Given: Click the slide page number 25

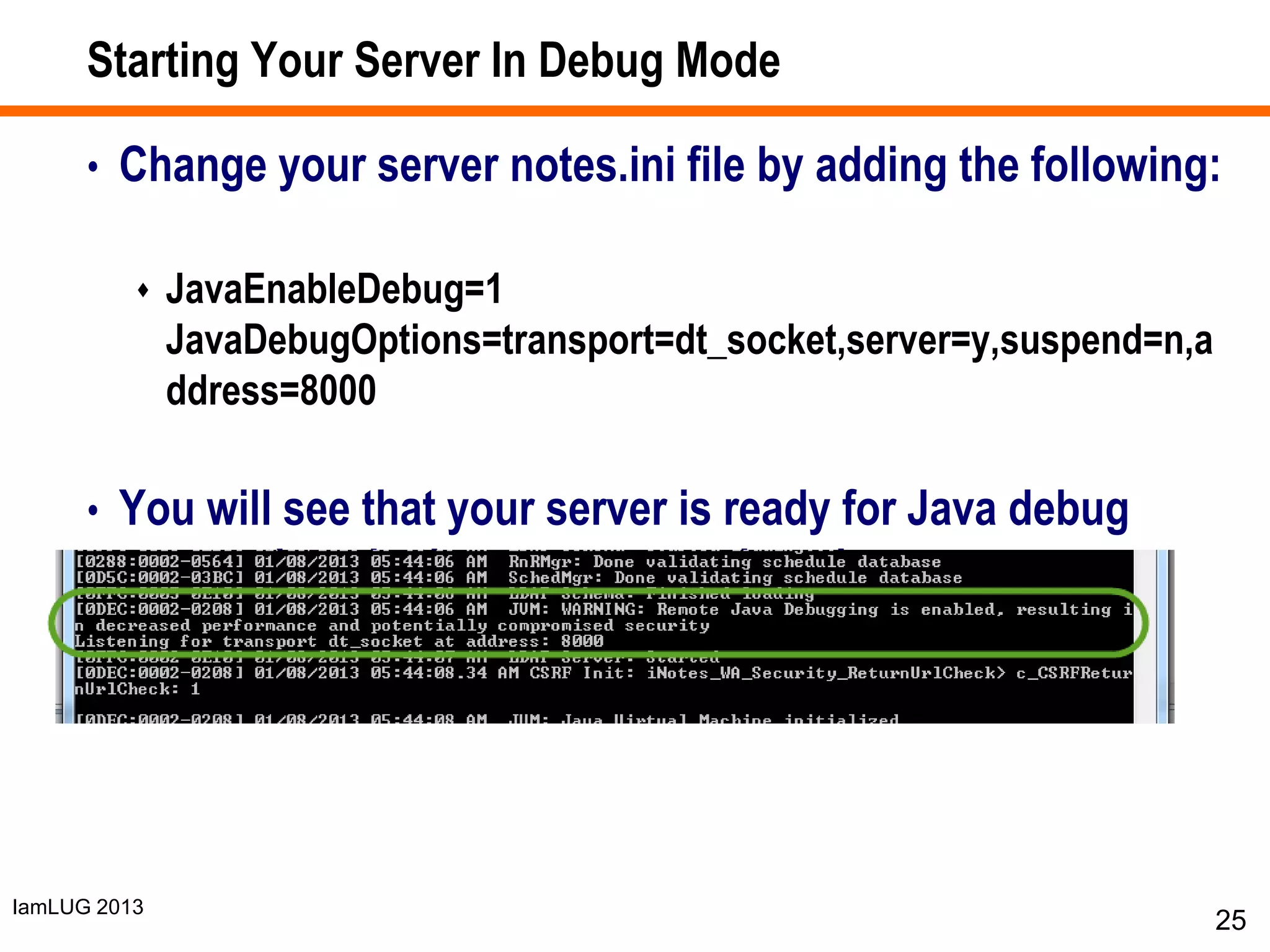Looking at the screenshot, I should (x=1230, y=920).
